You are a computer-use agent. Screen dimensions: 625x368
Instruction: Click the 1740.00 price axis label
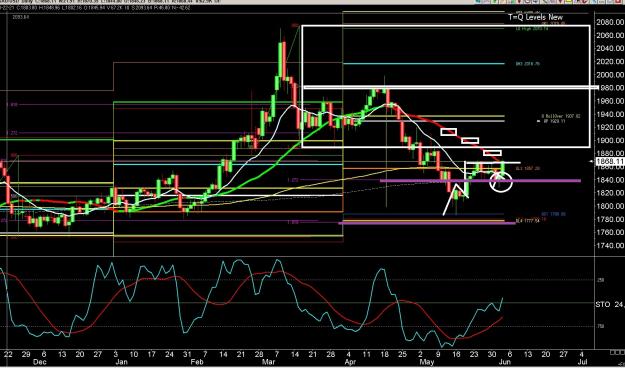pos(611,246)
